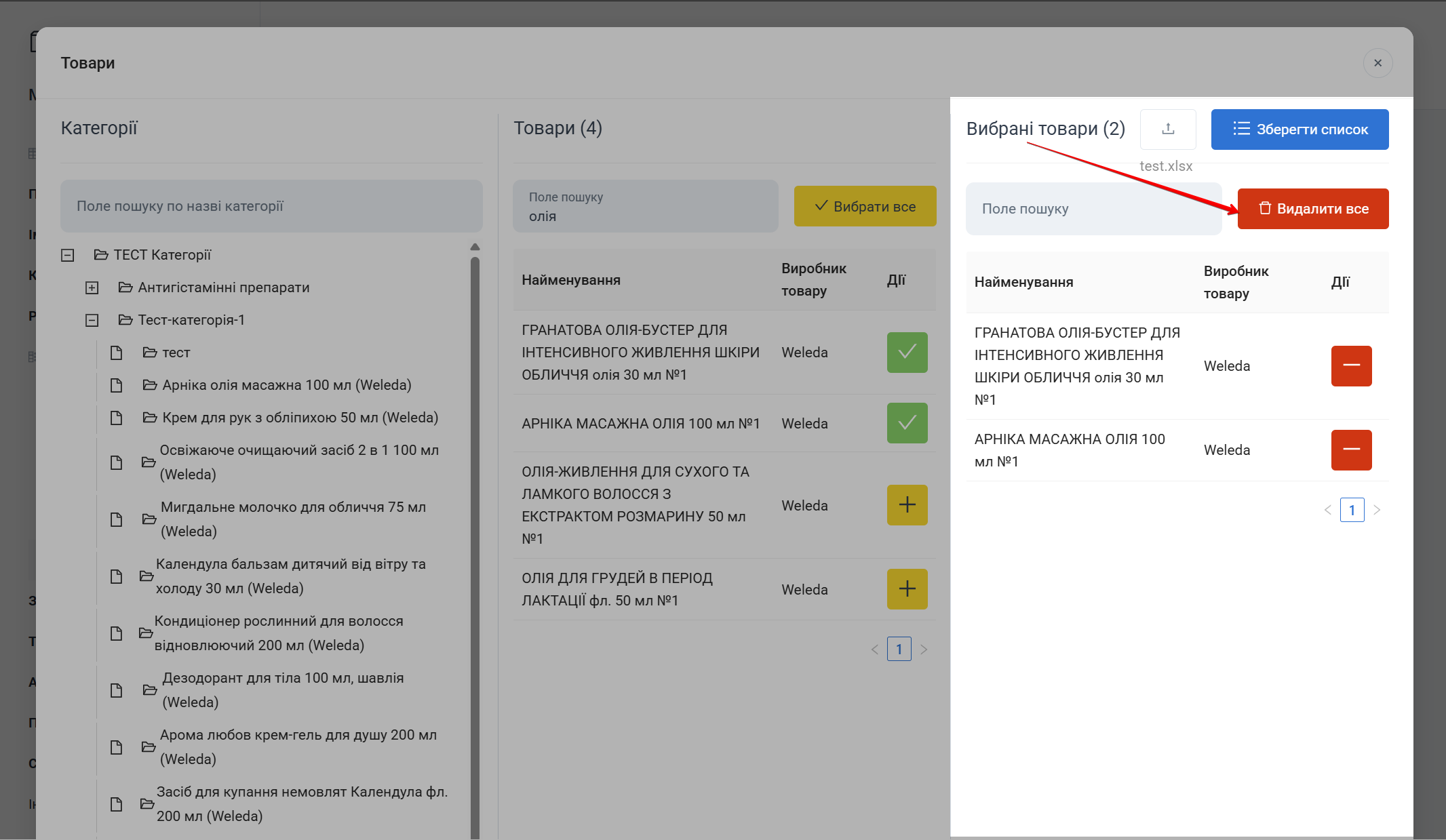
Task: Select Арніка олія масажна 100 мл category
Action: pos(286,385)
